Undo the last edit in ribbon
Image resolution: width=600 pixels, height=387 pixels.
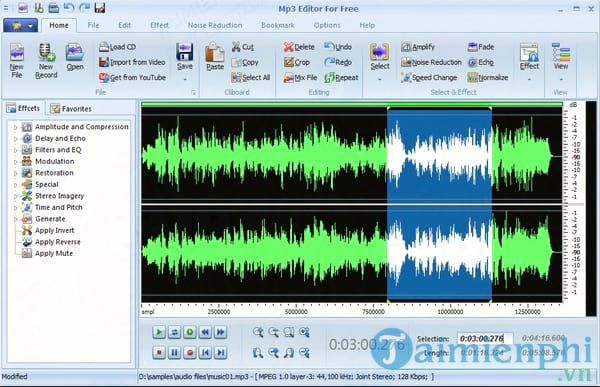tap(338, 47)
